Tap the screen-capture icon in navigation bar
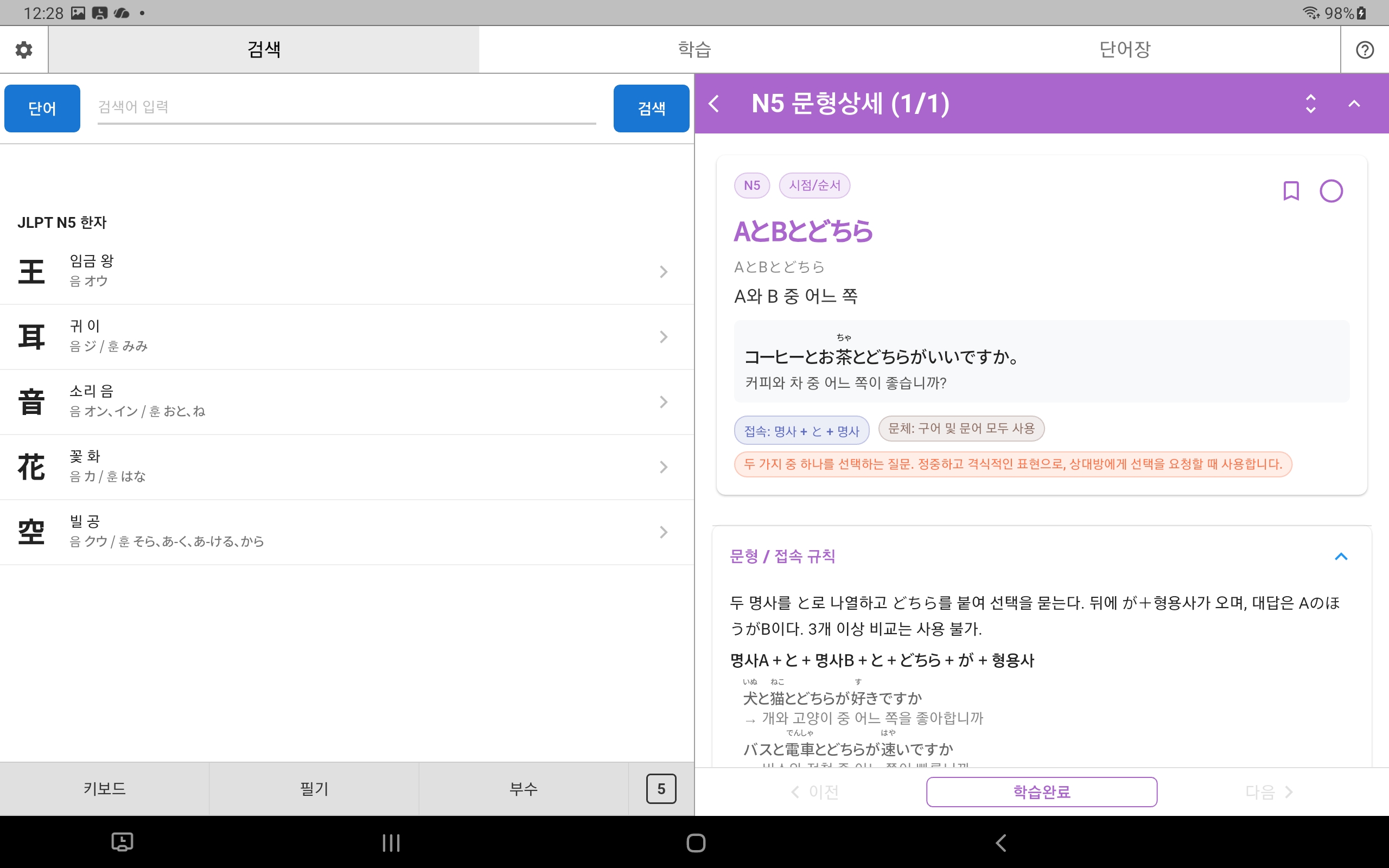The image size is (1389, 868). 122,842
